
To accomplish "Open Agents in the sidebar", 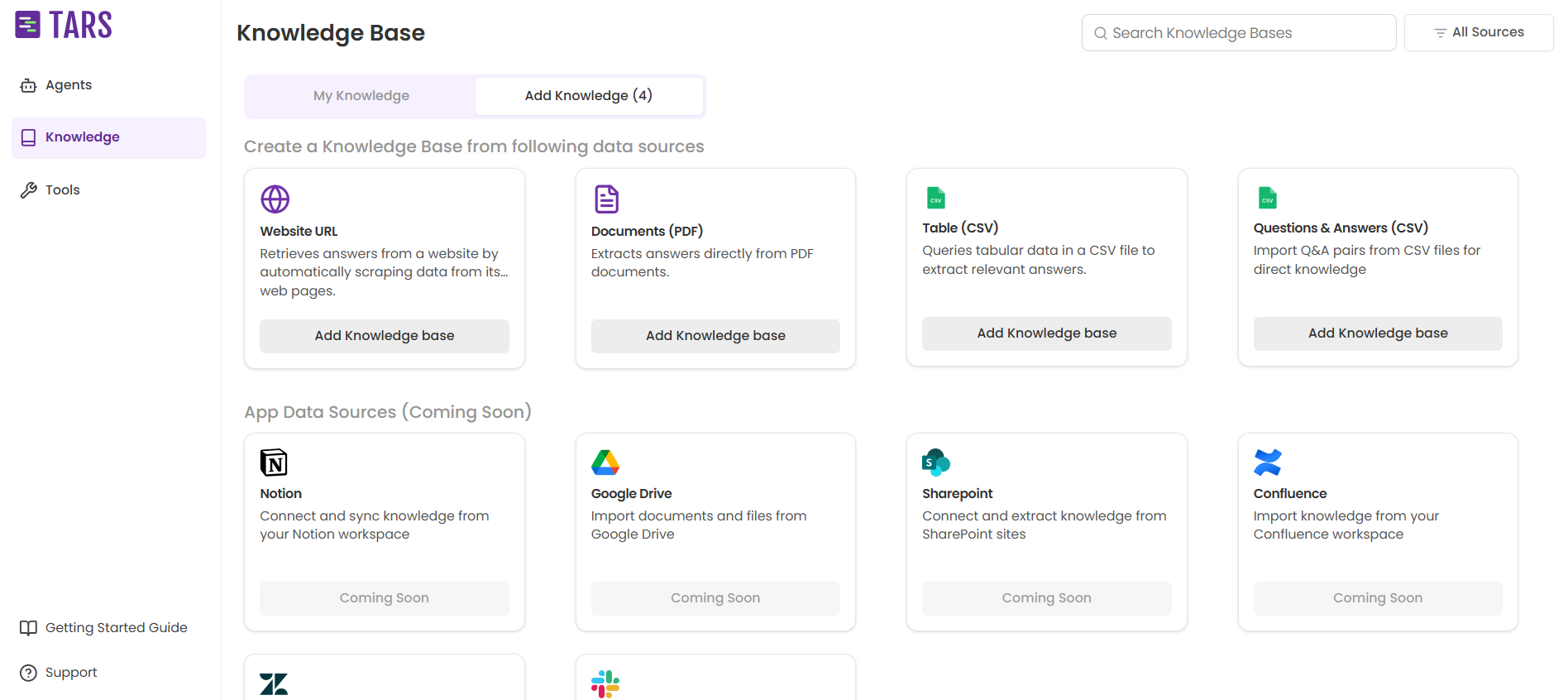I will (69, 85).
